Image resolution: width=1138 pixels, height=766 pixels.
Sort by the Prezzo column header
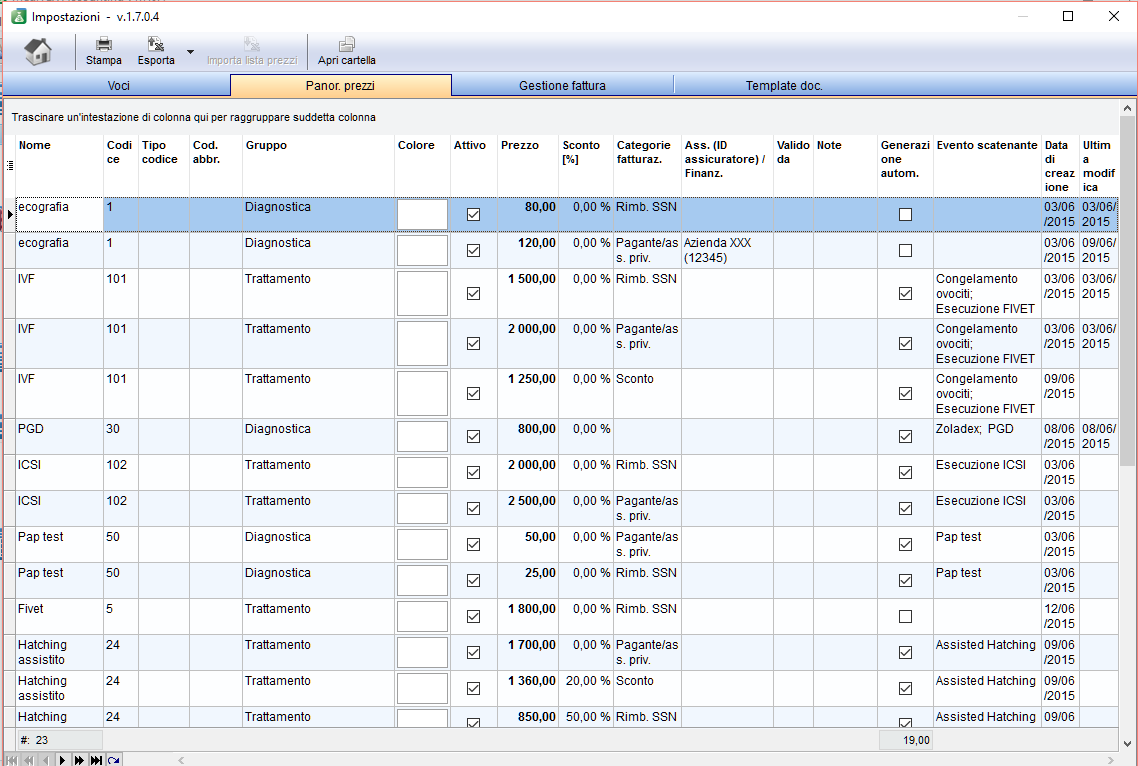coord(528,166)
